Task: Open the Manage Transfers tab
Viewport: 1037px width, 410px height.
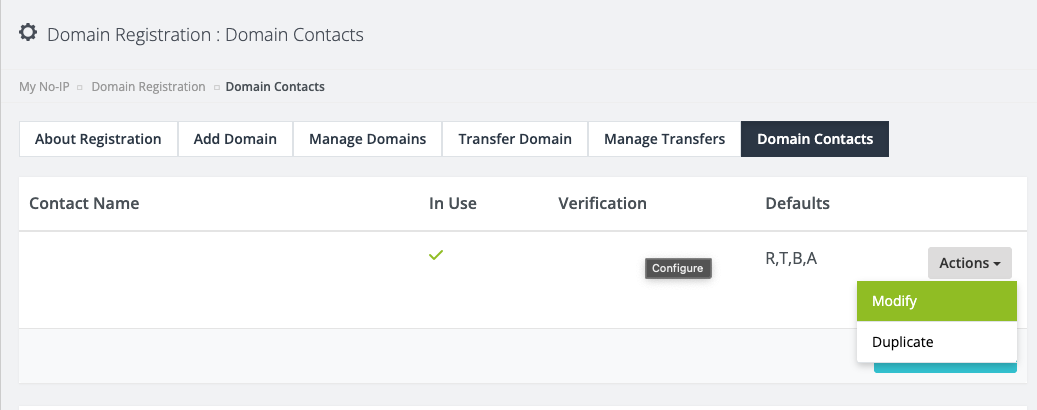Action: point(664,139)
